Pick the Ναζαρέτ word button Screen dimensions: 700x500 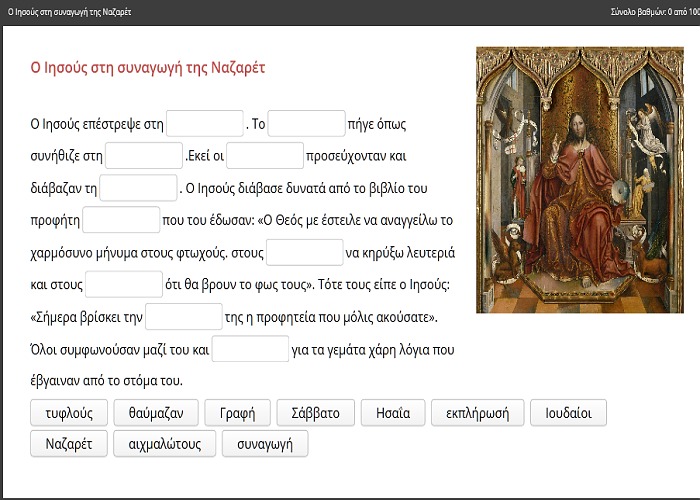point(69,444)
